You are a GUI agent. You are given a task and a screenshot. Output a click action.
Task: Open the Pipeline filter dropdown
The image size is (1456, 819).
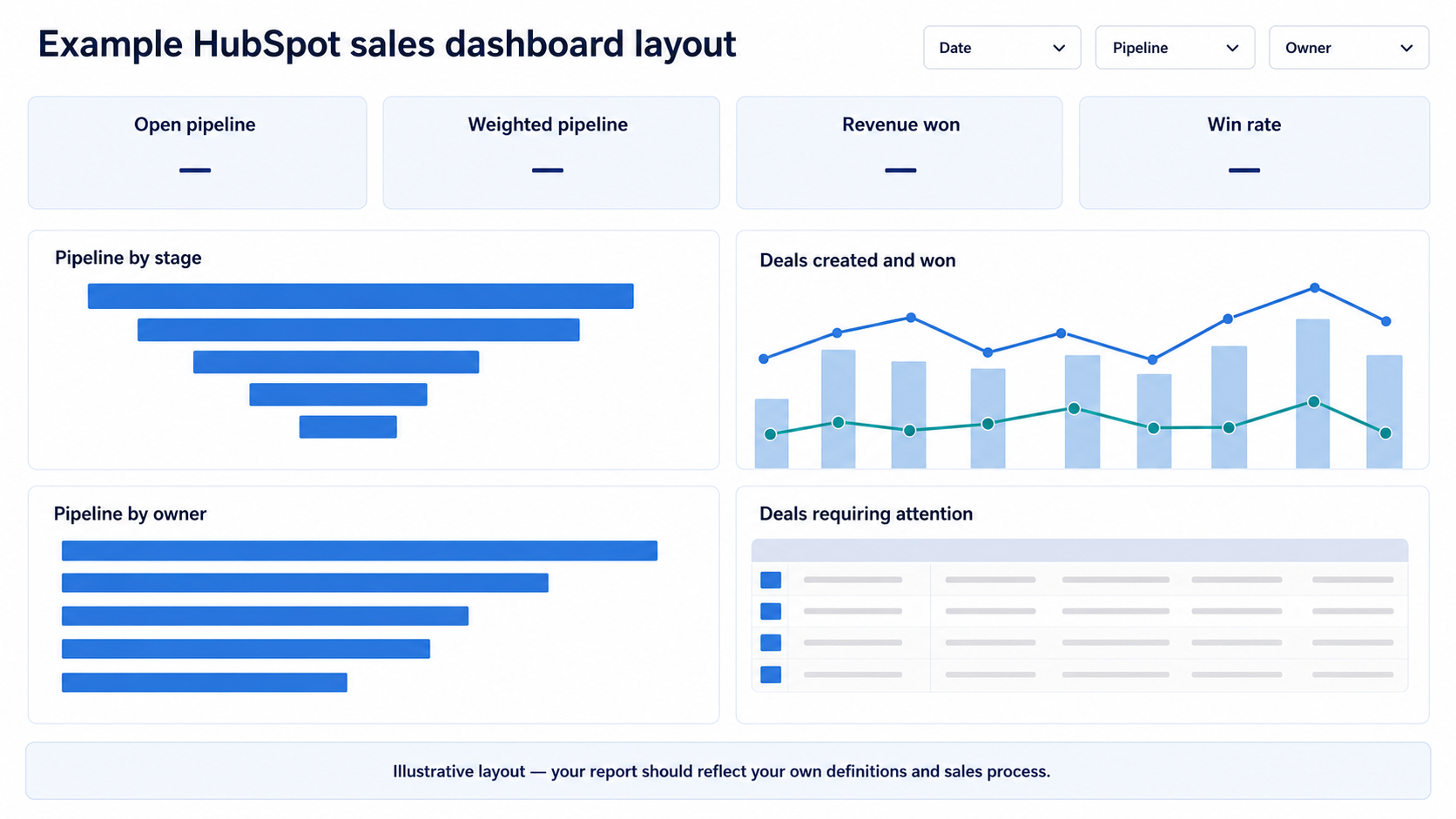pos(1175,48)
